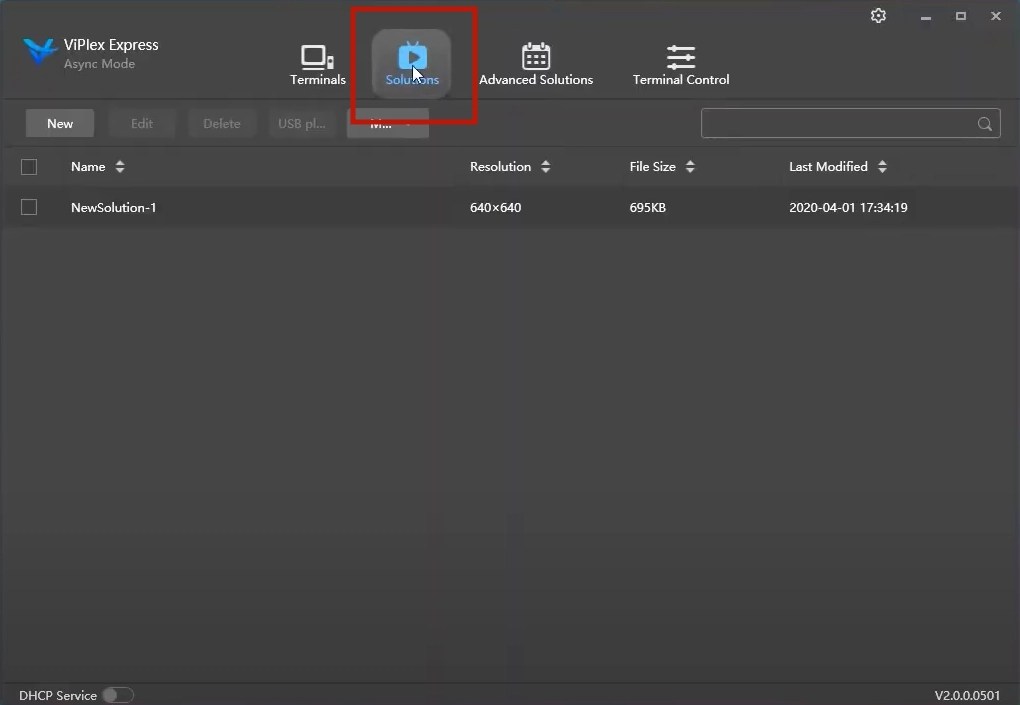
Task: Click the USB playback button
Action: coord(301,123)
